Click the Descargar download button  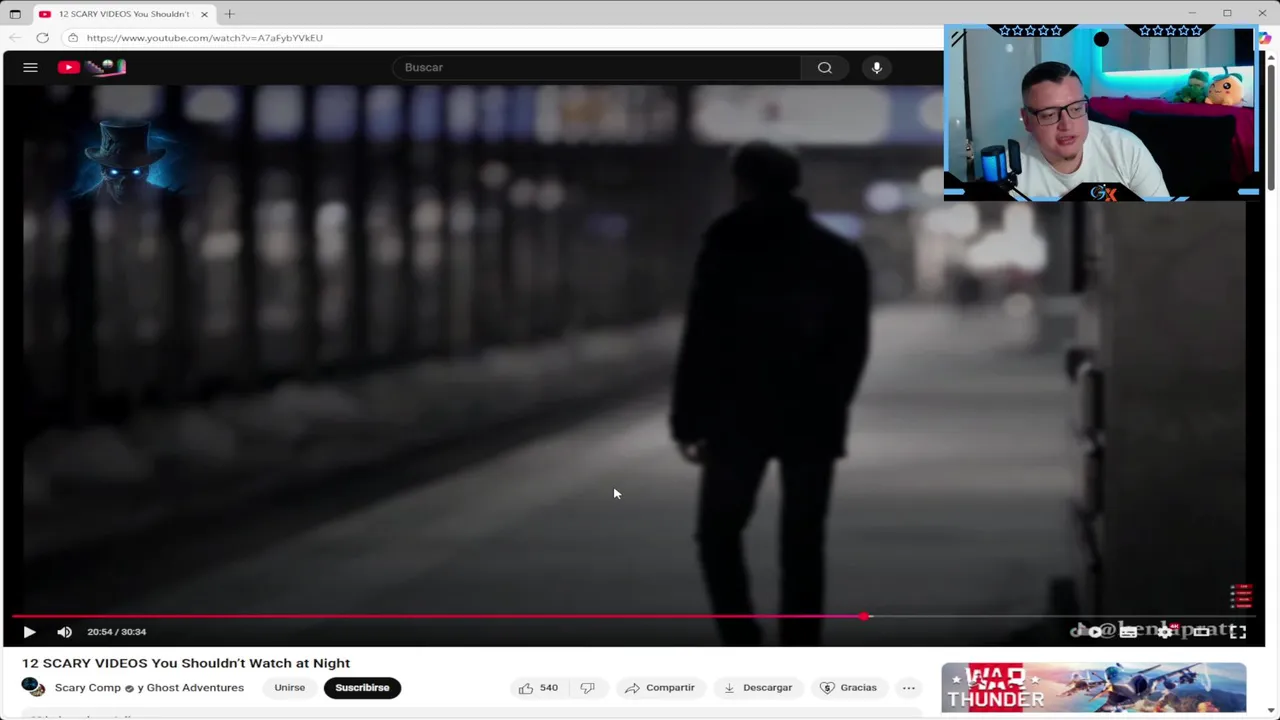tap(758, 688)
